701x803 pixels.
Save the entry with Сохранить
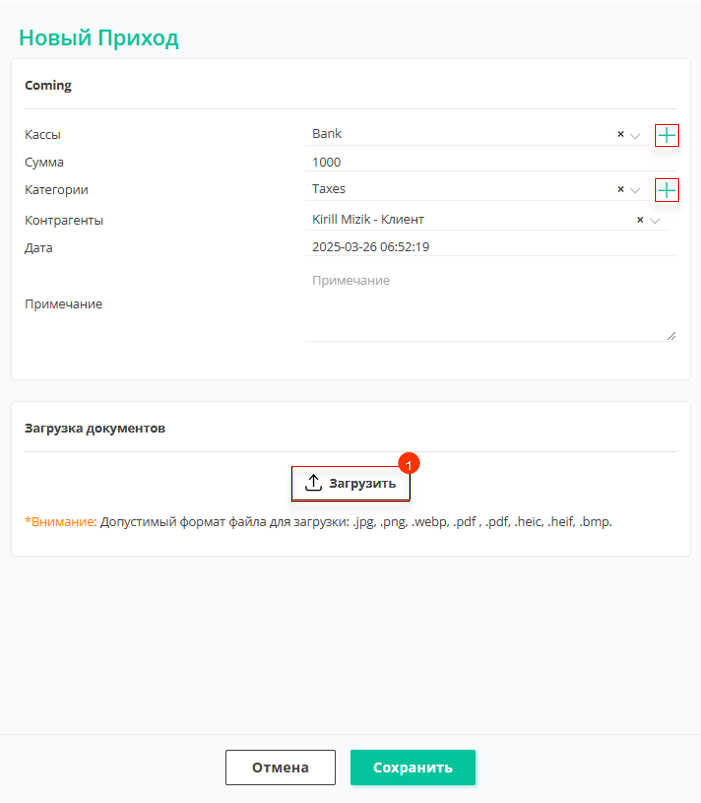pos(413,767)
